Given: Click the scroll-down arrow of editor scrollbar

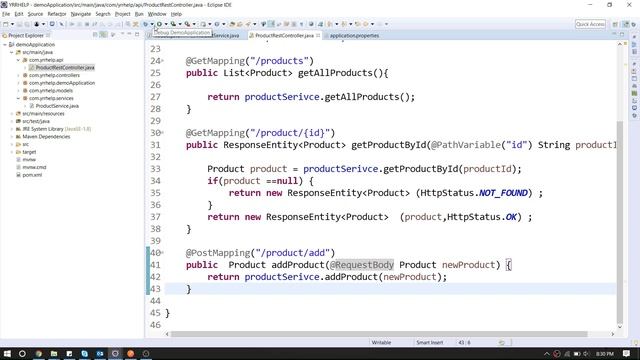Looking at the screenshot, I should coord(620,327).
